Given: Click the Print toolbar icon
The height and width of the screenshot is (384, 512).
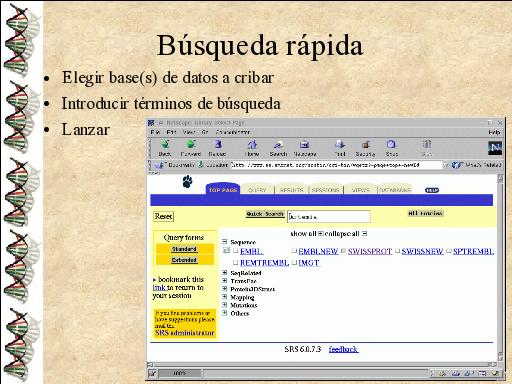Looking at the screenshot, I should click(340, 144).
